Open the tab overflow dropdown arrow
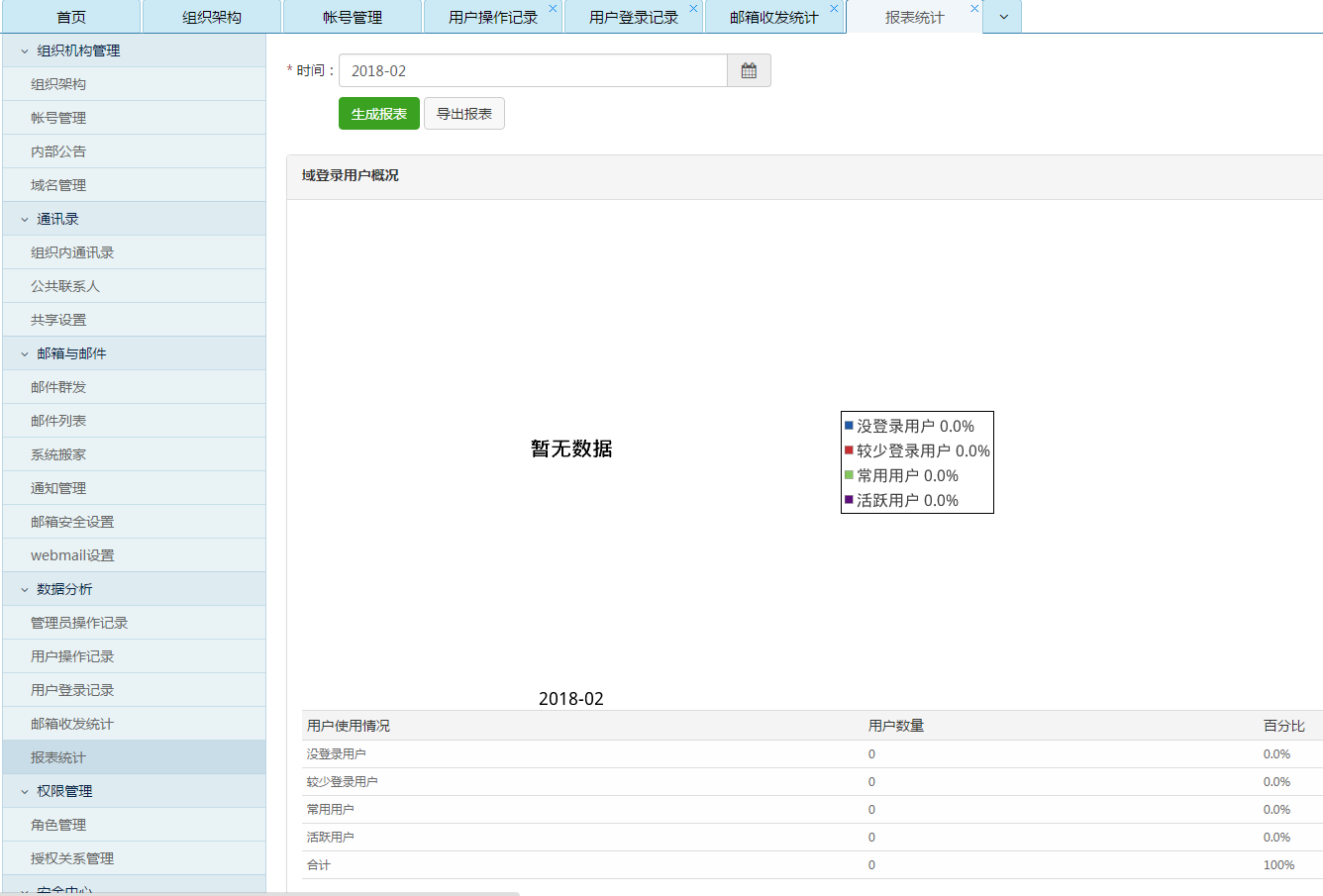The width and height of the screenshot is (1323, 896). pos(1003,17)
